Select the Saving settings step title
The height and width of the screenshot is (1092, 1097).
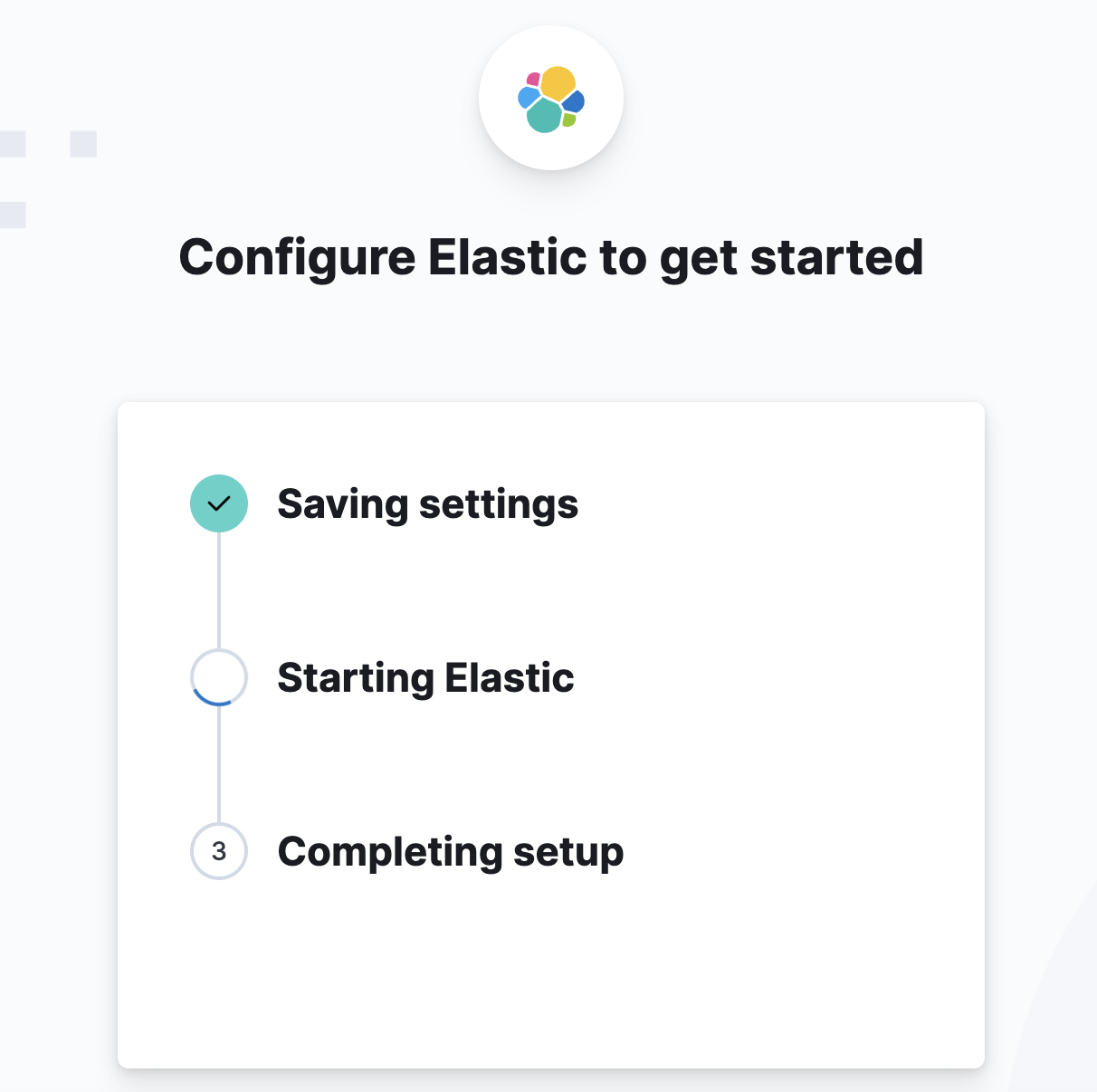click(x=427, y=504)
